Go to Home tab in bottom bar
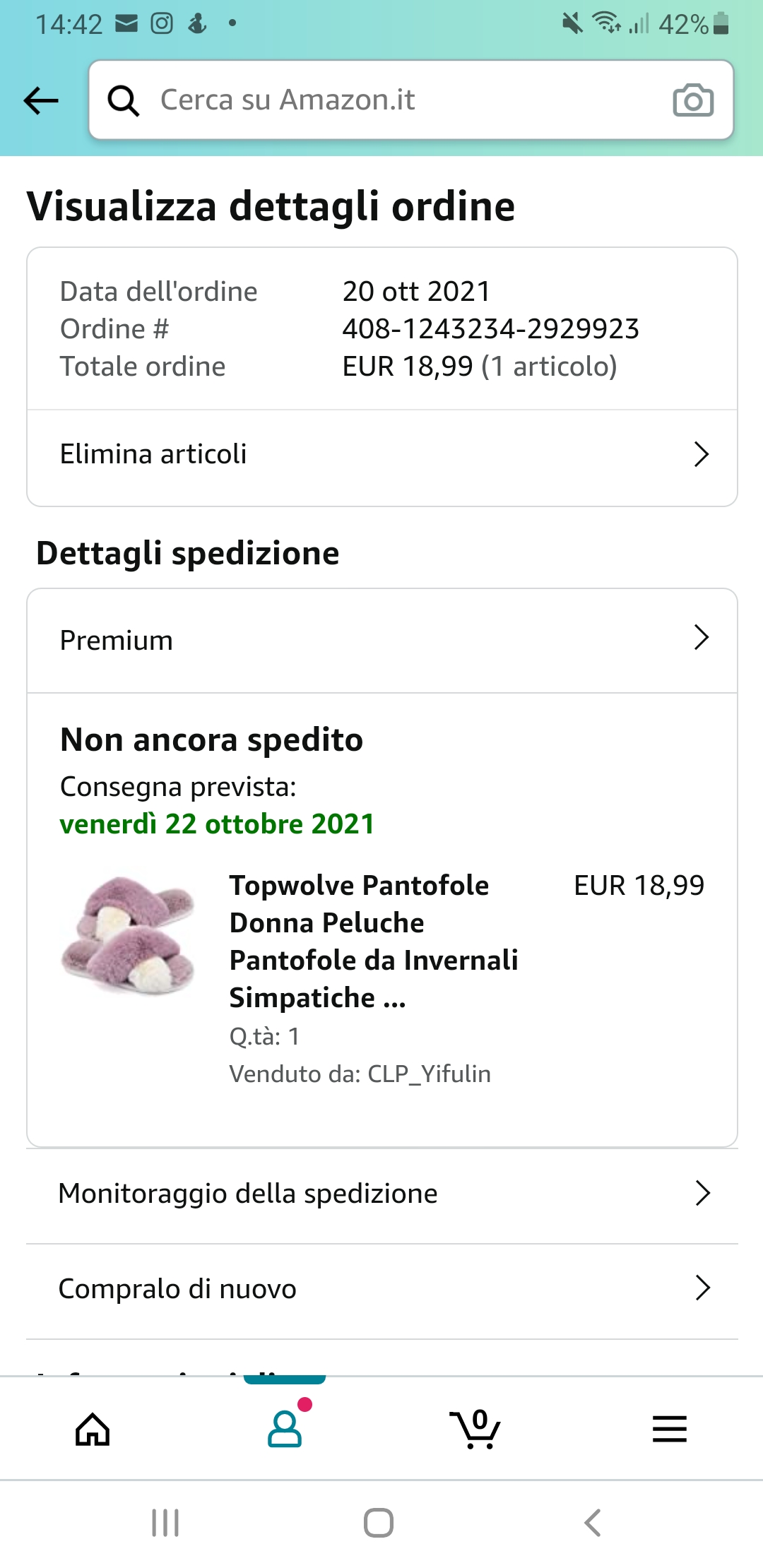The height and width of the screenshot is (1568, 763). [93, 1429]
